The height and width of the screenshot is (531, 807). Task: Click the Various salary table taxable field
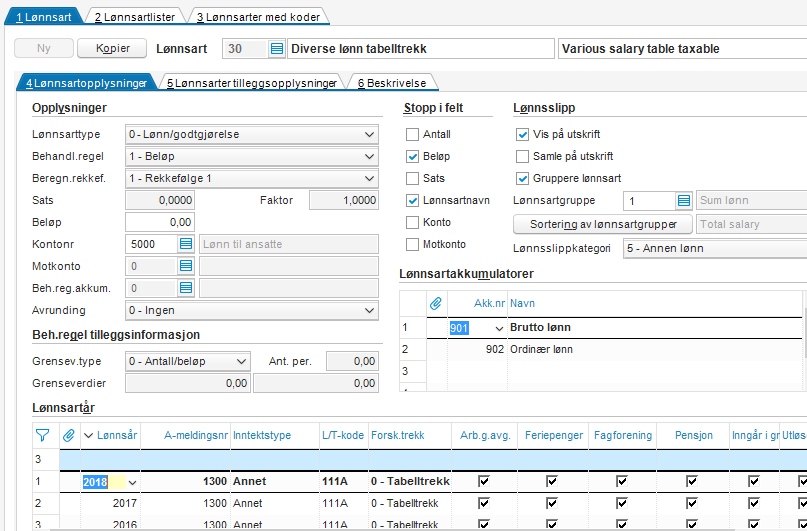click(x=682, y=49)
